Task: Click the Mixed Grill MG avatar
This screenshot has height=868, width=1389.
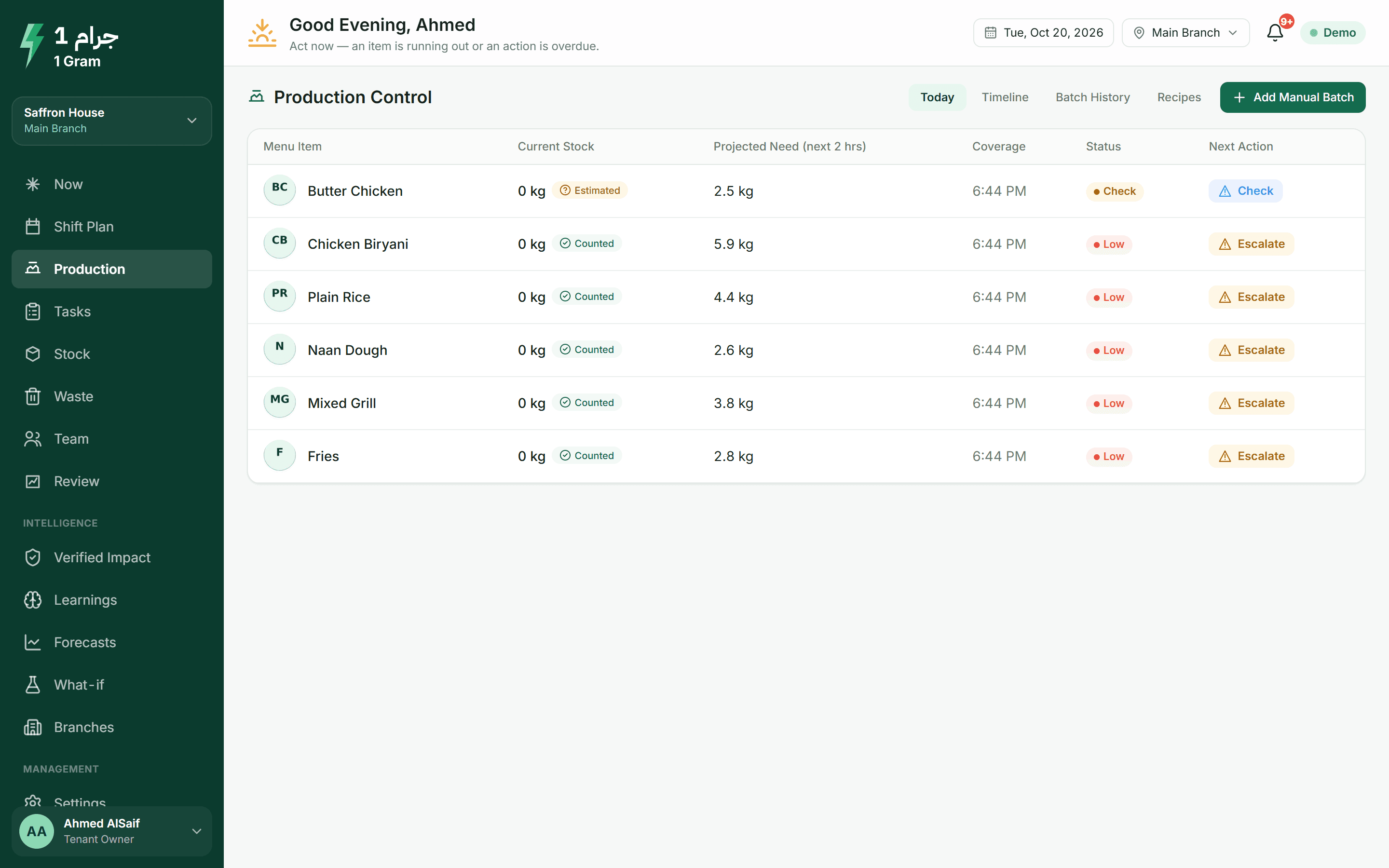Action: click(x=280, y=402)
